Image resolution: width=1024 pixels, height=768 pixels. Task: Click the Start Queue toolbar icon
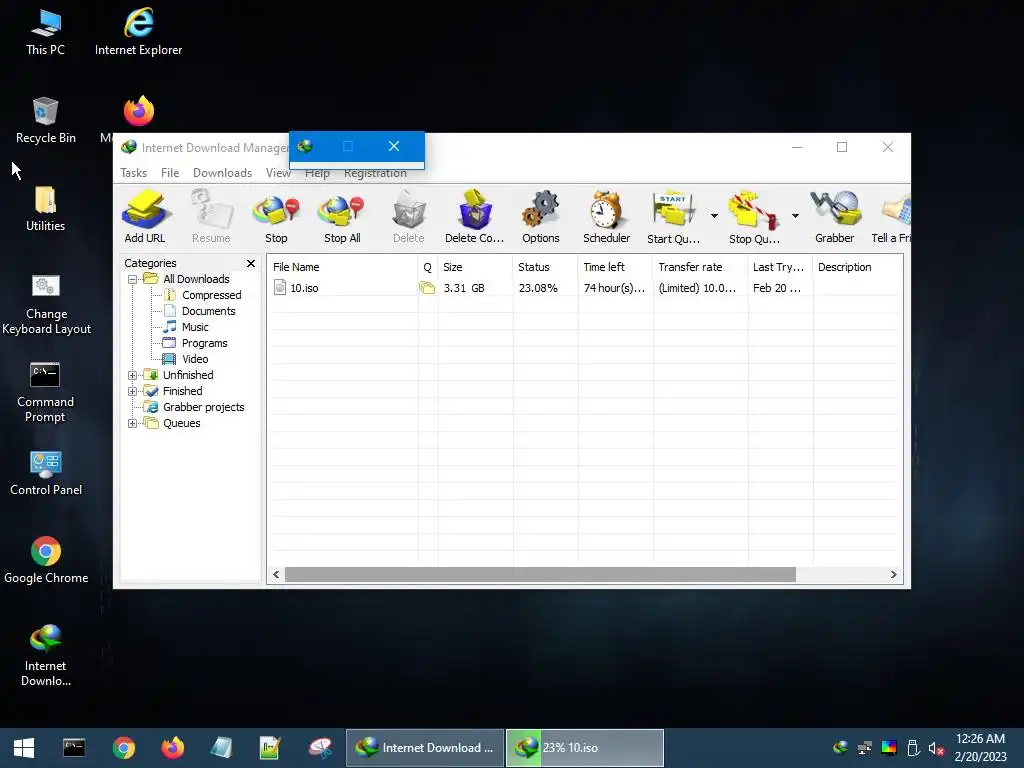point(673,217)
